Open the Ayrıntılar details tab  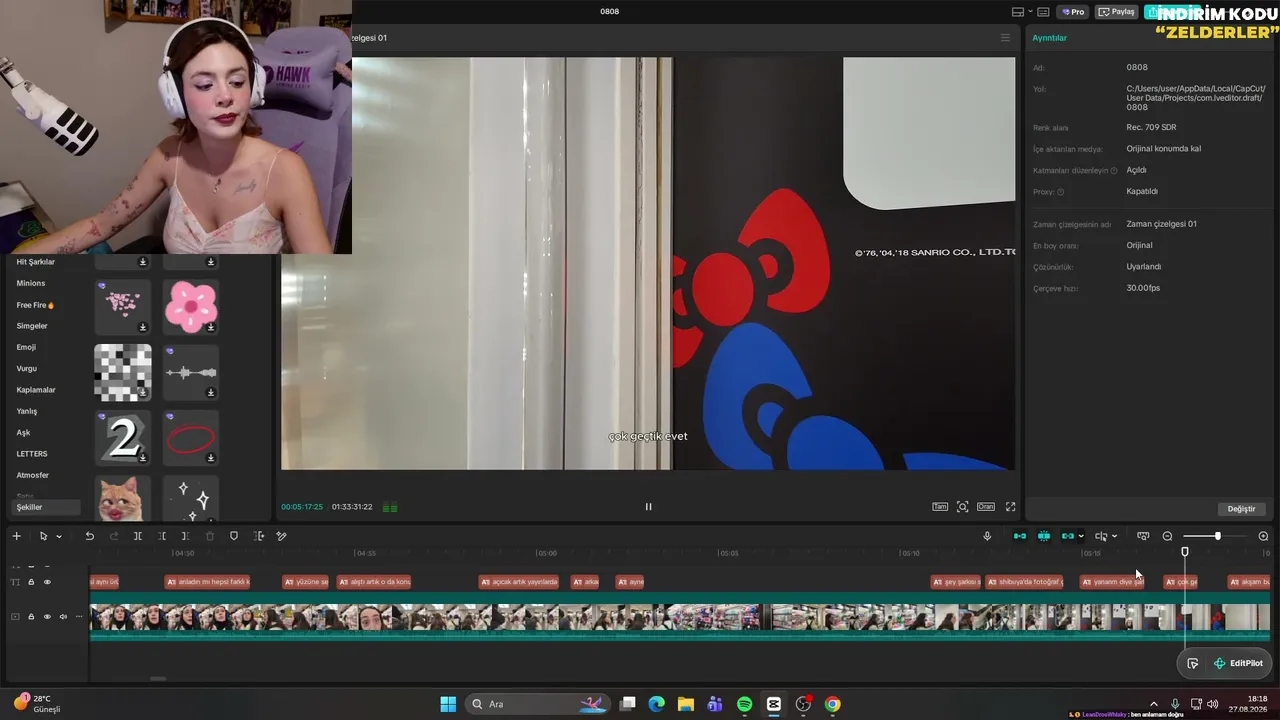(1050, 38)
